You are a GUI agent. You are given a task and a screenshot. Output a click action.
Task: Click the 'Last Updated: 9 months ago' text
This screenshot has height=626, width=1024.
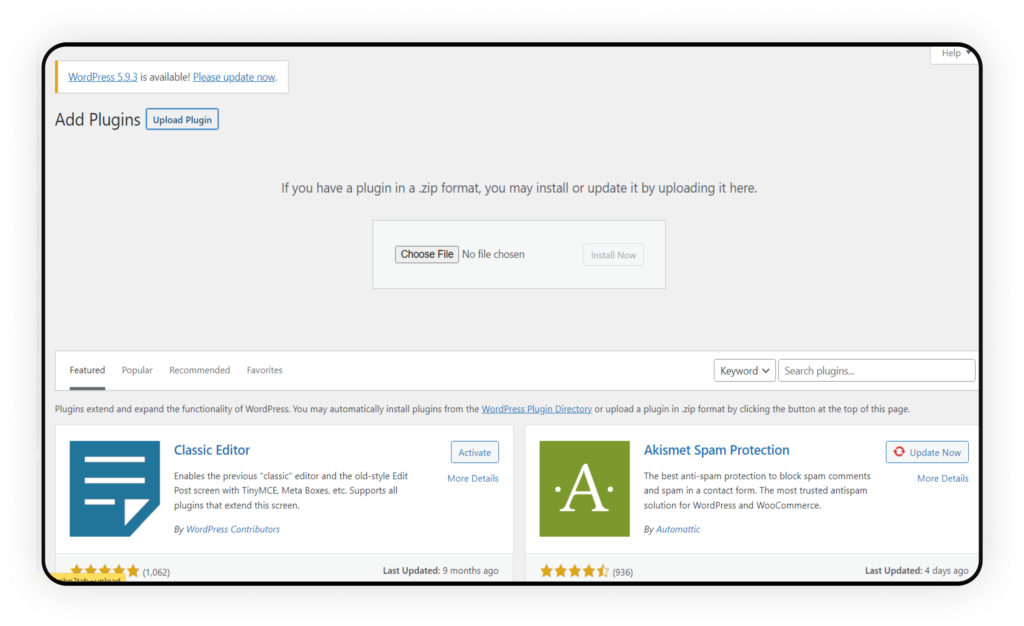click(441, 571)
